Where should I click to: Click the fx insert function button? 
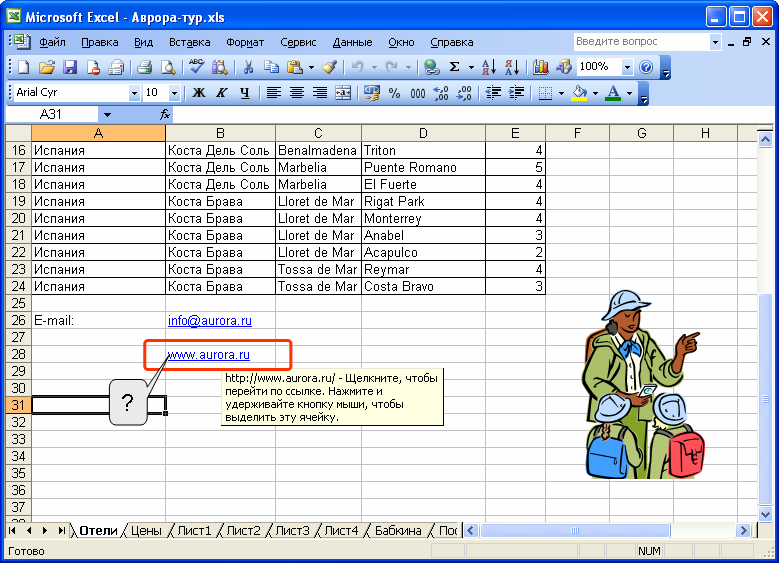(165, 115)
